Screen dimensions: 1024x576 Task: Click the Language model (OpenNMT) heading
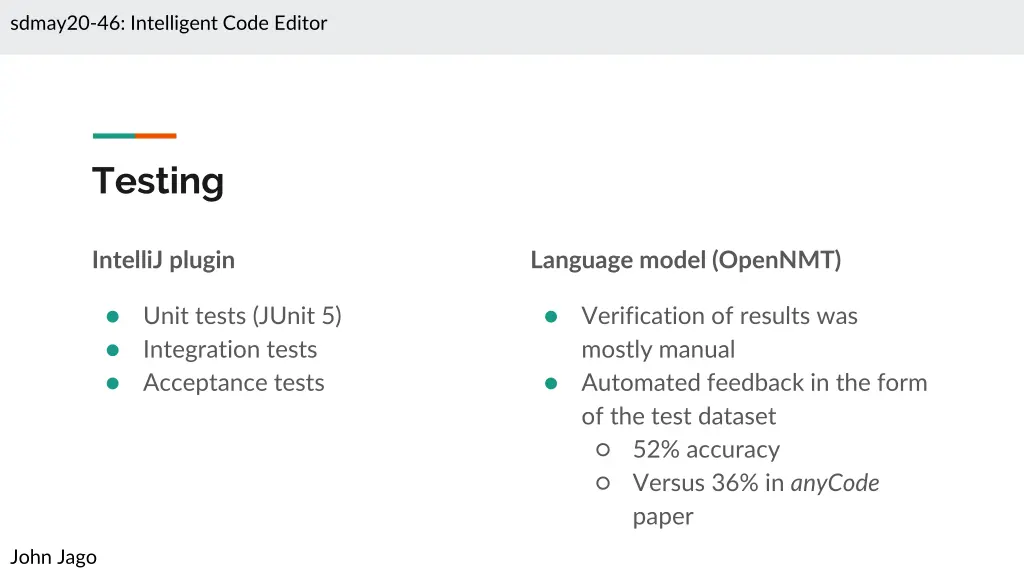click(x=686, y=260)
